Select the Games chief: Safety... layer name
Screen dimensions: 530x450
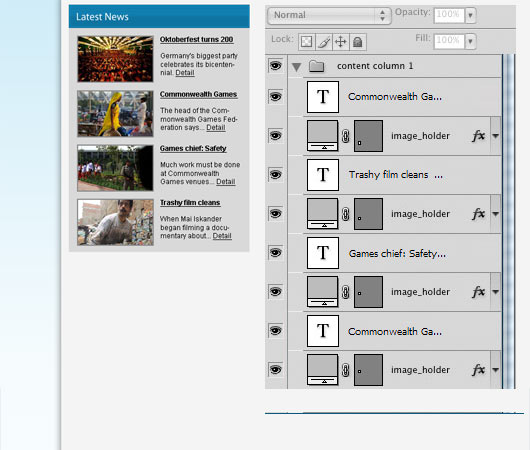click(397, 254)
